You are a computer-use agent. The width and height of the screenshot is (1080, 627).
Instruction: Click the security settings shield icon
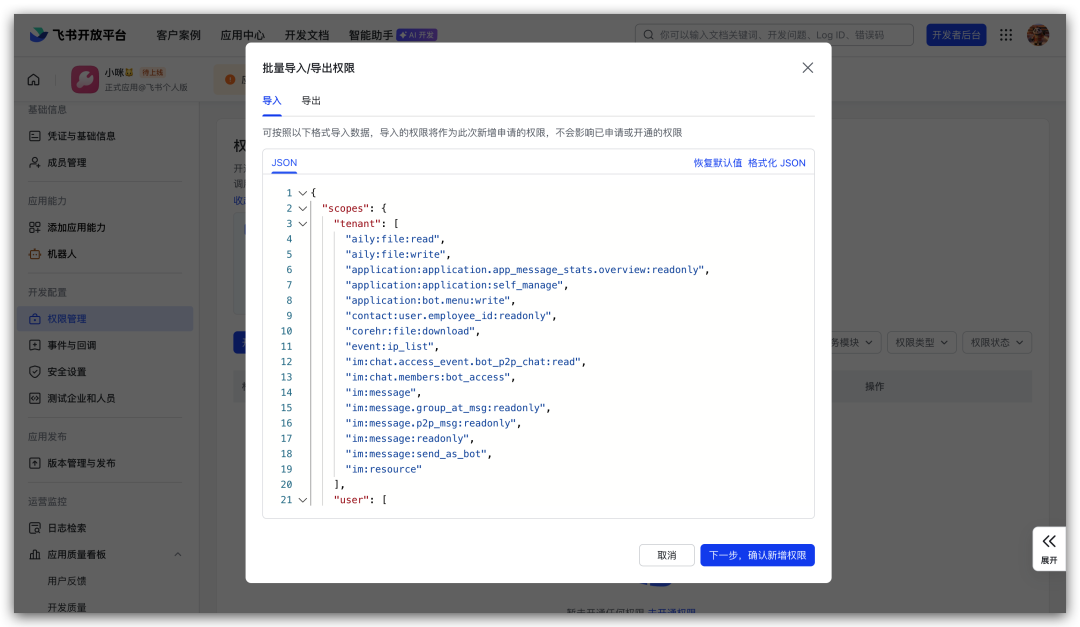35,372
